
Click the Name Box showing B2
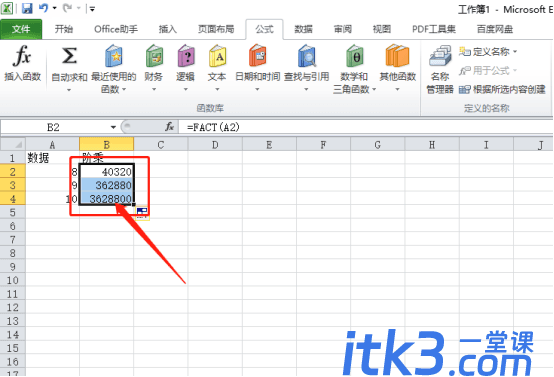pyautogui.click(x=54, y=127)
